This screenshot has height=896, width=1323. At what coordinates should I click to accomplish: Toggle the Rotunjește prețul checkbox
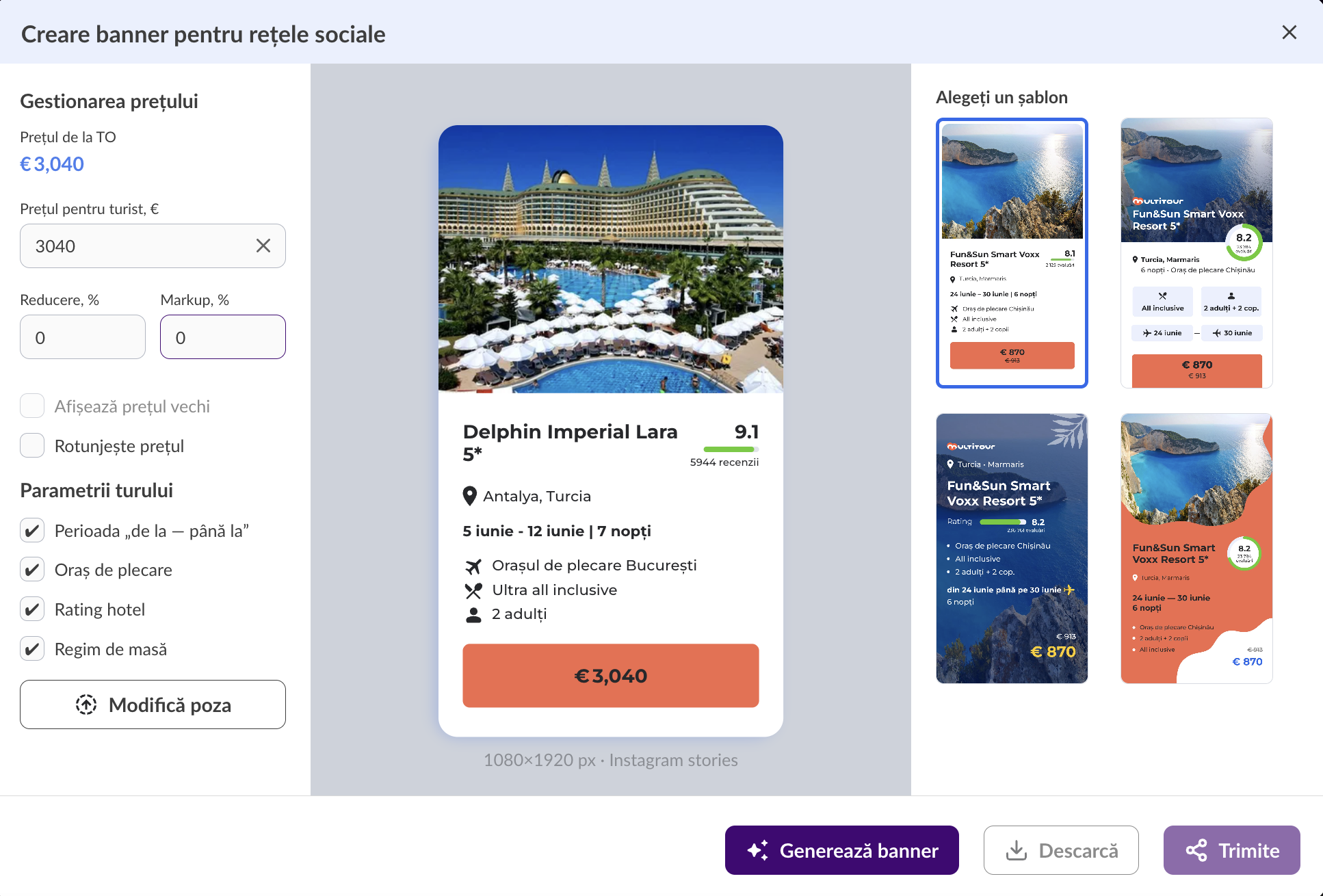[x=32, y=446]
